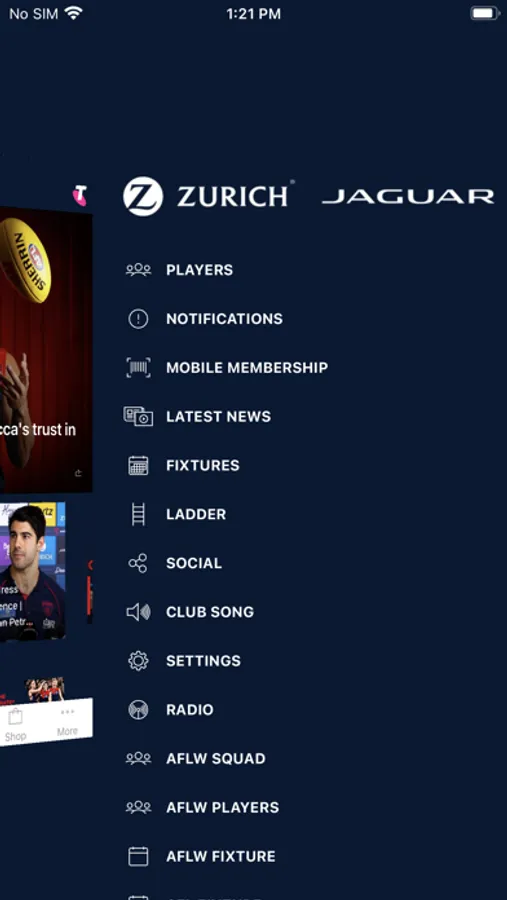This screenshot has height=900, width=507.
Task: Tap the Telstra logo icon
Action: (80, 195)
